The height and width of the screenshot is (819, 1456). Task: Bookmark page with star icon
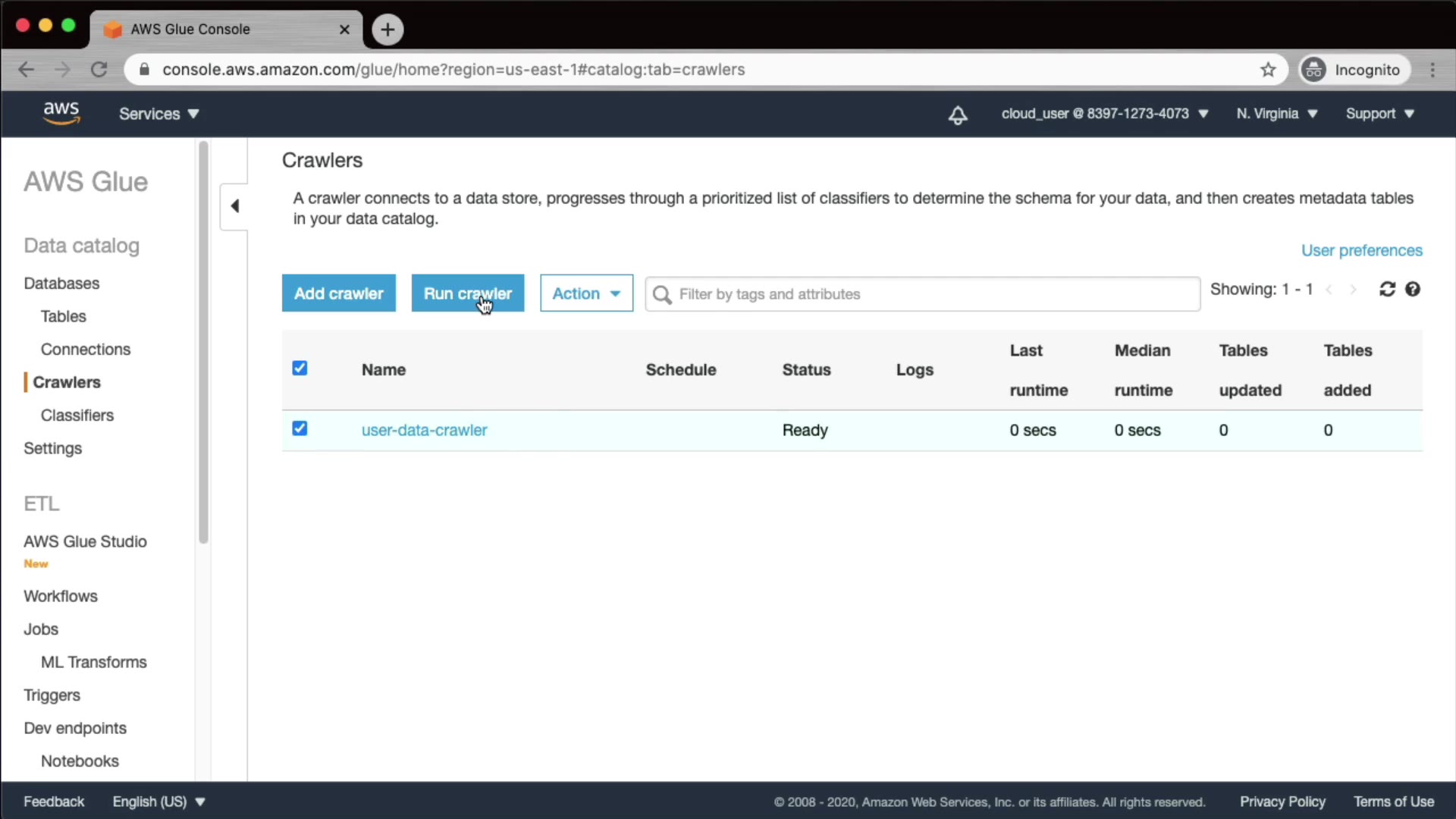[1268, 70]
